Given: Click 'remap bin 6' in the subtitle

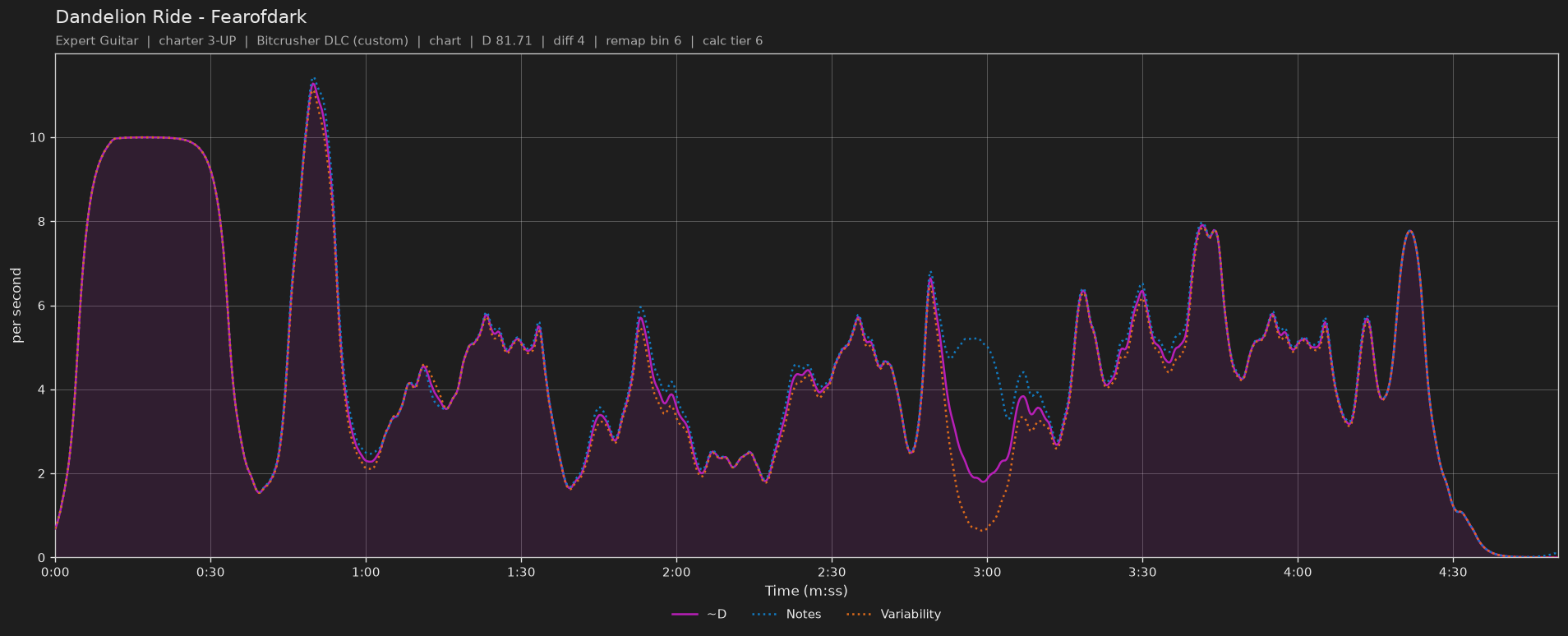Looking at the screenshot, I should pyautogui.click(x=643, y=40).
